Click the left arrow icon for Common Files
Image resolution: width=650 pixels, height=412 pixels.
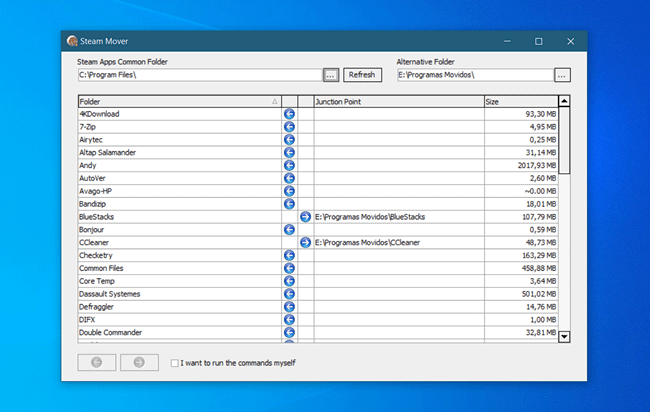click(x=289, y=268)
